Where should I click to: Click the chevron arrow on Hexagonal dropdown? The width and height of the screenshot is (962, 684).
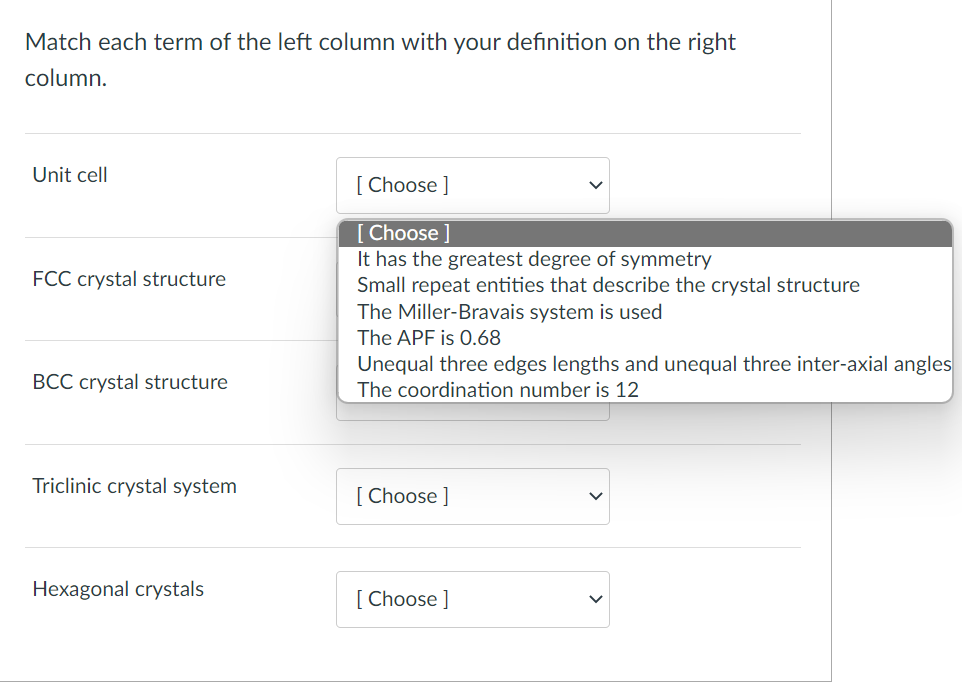tap(595, 599)
